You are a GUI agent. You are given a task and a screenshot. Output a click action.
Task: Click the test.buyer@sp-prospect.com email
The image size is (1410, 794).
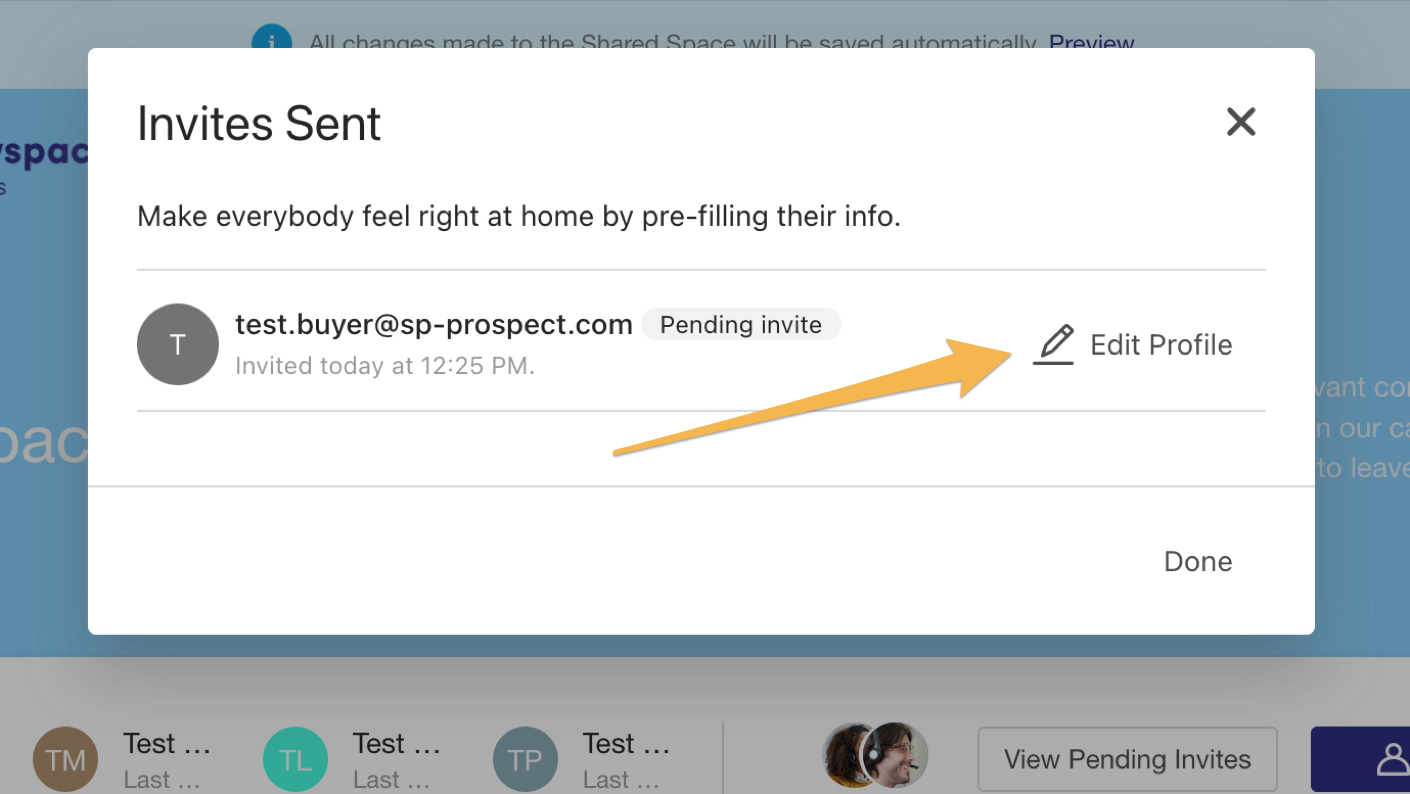point(434,325)
